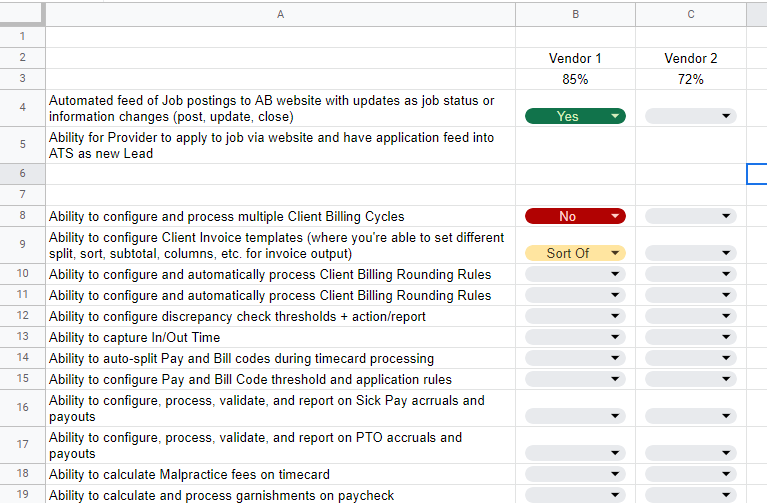Open Vendor 1 dropdown in row 11
The image size is (767, 503).
click(575, 295)
